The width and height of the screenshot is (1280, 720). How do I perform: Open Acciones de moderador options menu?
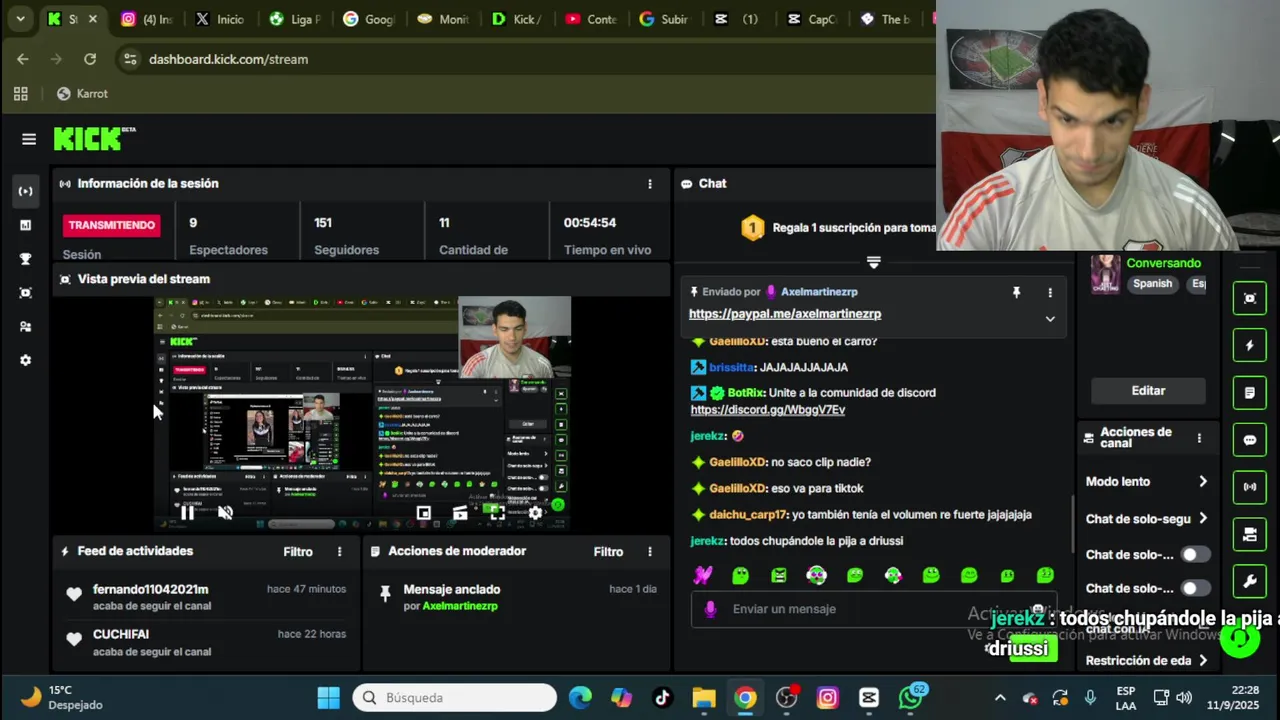click(650, 552)
